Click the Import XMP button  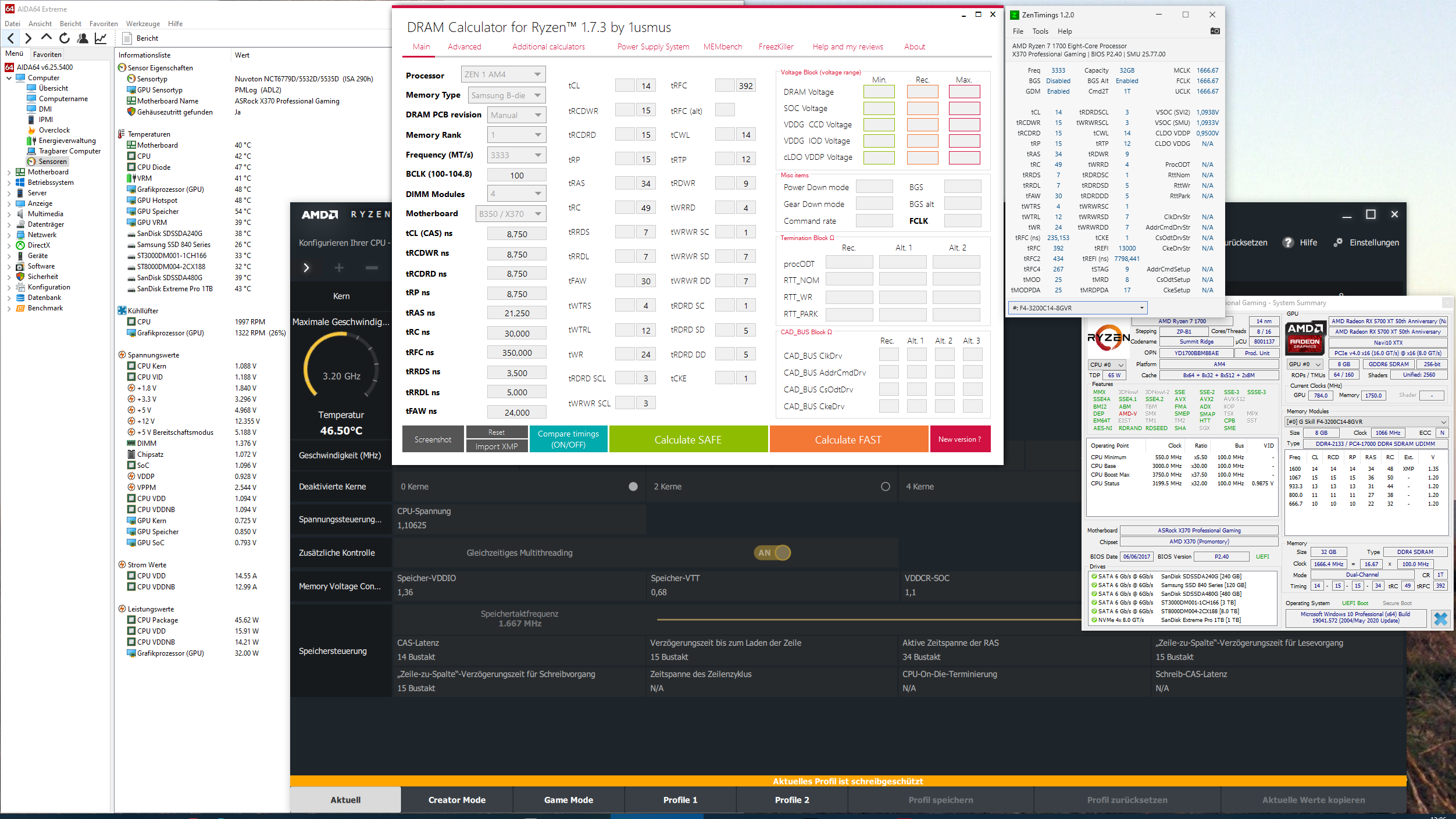[496, 446]
